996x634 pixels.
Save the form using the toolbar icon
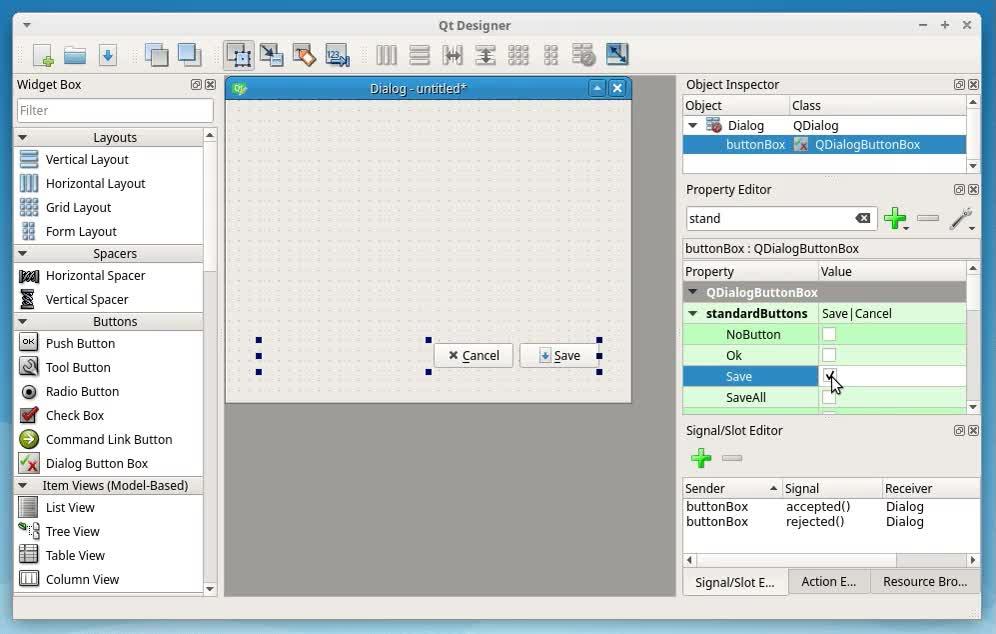pyautogui.click(x=107, y=55)
